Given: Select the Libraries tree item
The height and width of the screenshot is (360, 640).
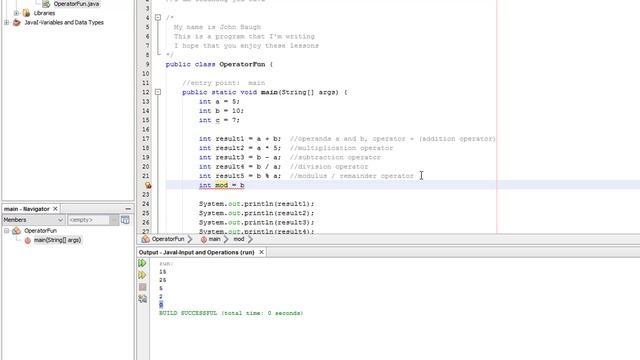Looking at the screenshot, I should point(44,13).
